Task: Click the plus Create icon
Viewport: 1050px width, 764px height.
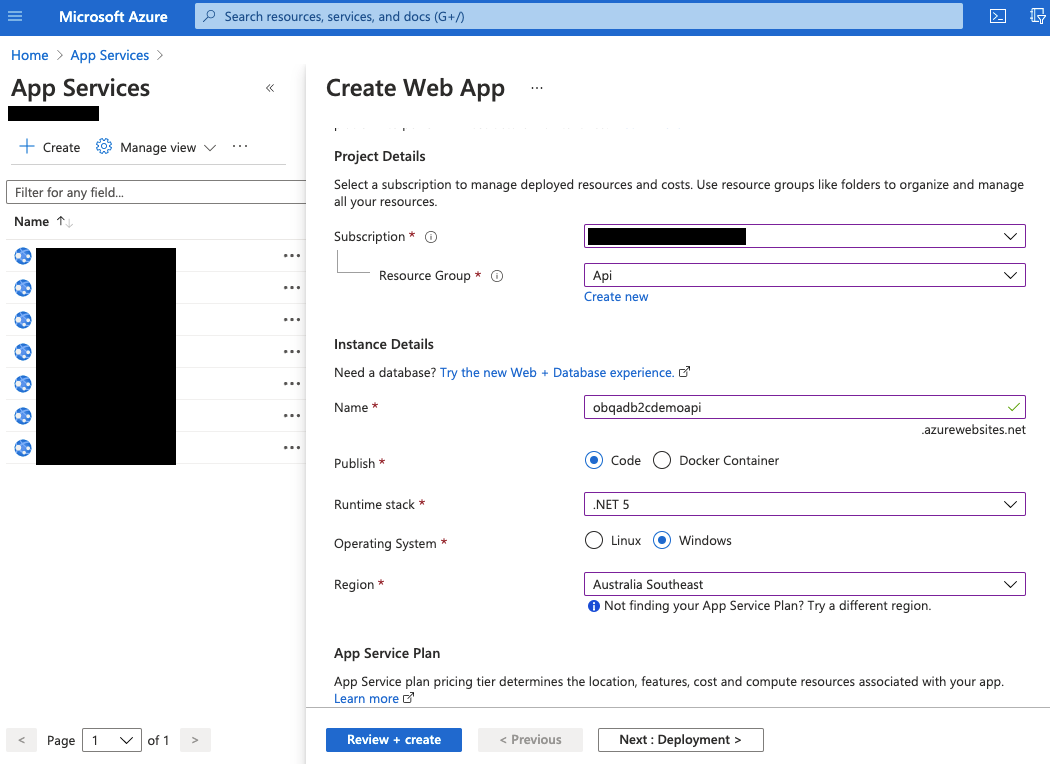Action: tap(27, 147)
